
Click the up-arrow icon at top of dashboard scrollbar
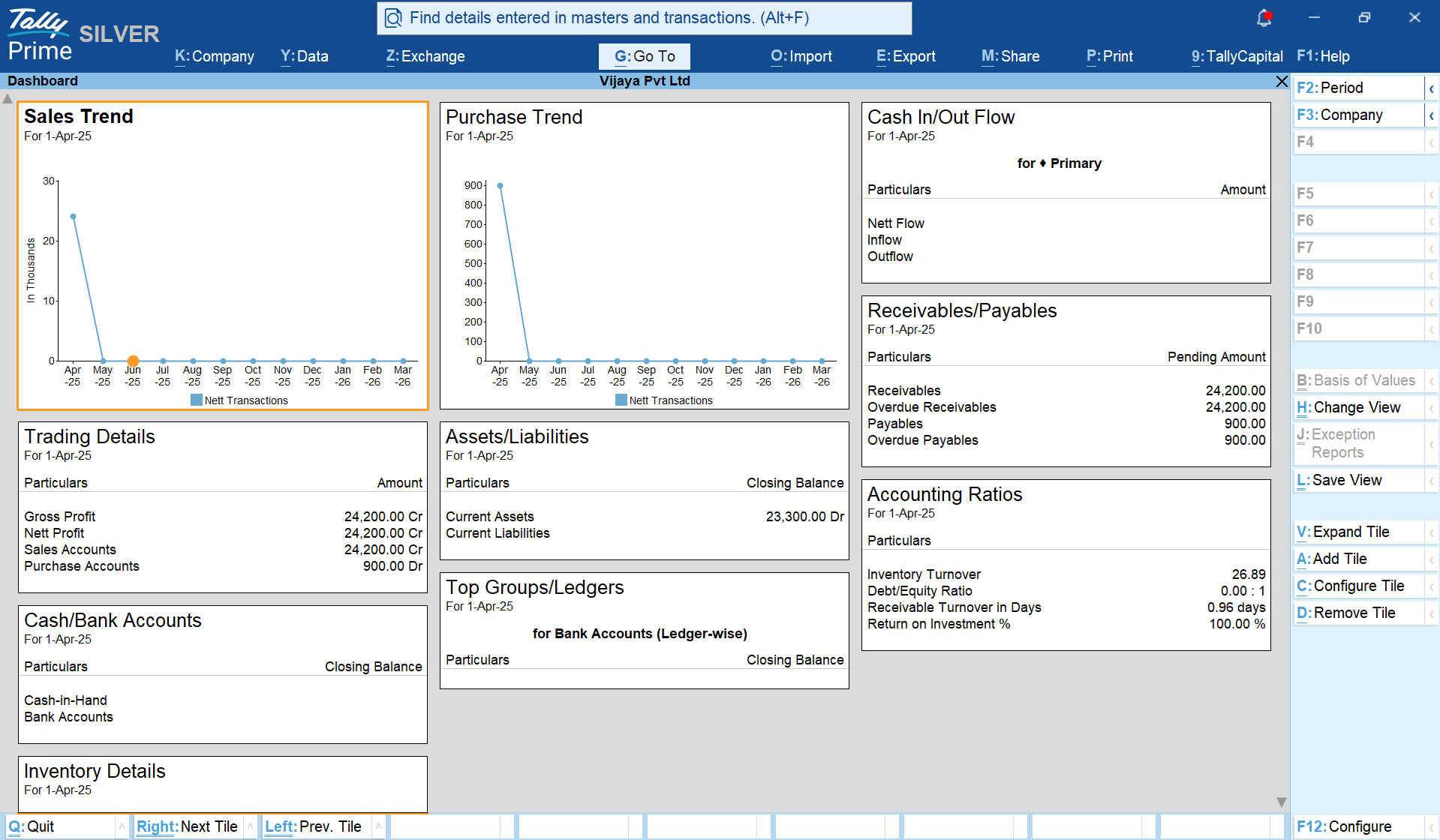[7, 97]
